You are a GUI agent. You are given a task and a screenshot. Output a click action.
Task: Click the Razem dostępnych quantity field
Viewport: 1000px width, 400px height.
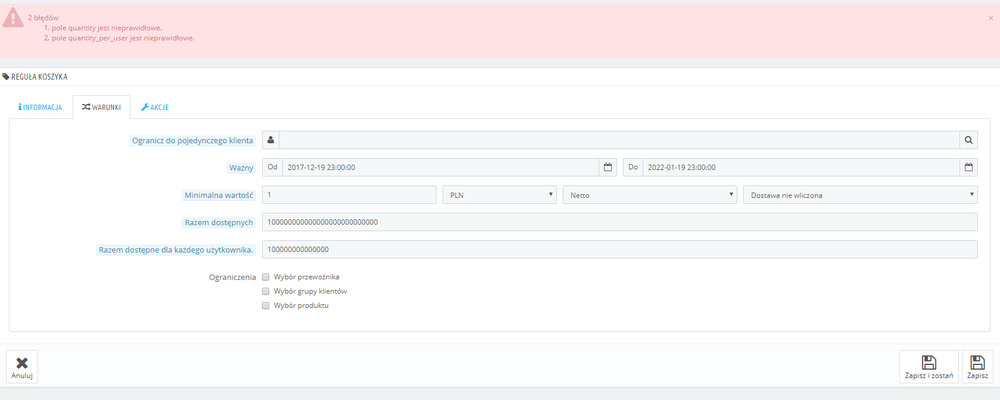pos(619,222)
